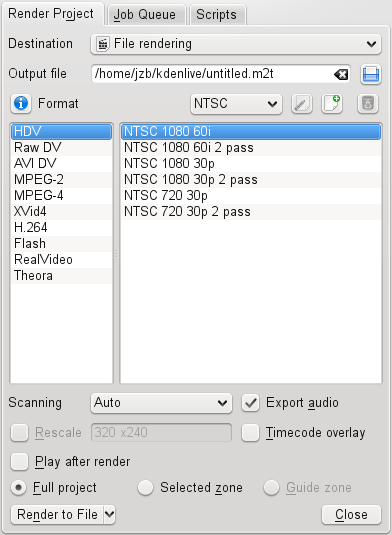Open the NTSC standard dropdown

pos(236,104)
